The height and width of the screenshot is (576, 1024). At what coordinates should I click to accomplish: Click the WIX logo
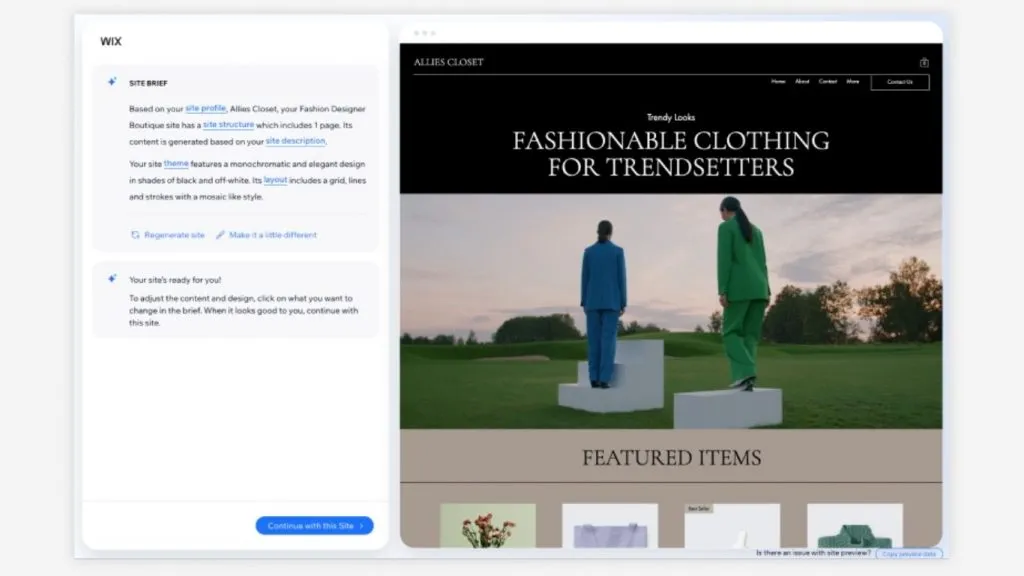pos(111,41)
